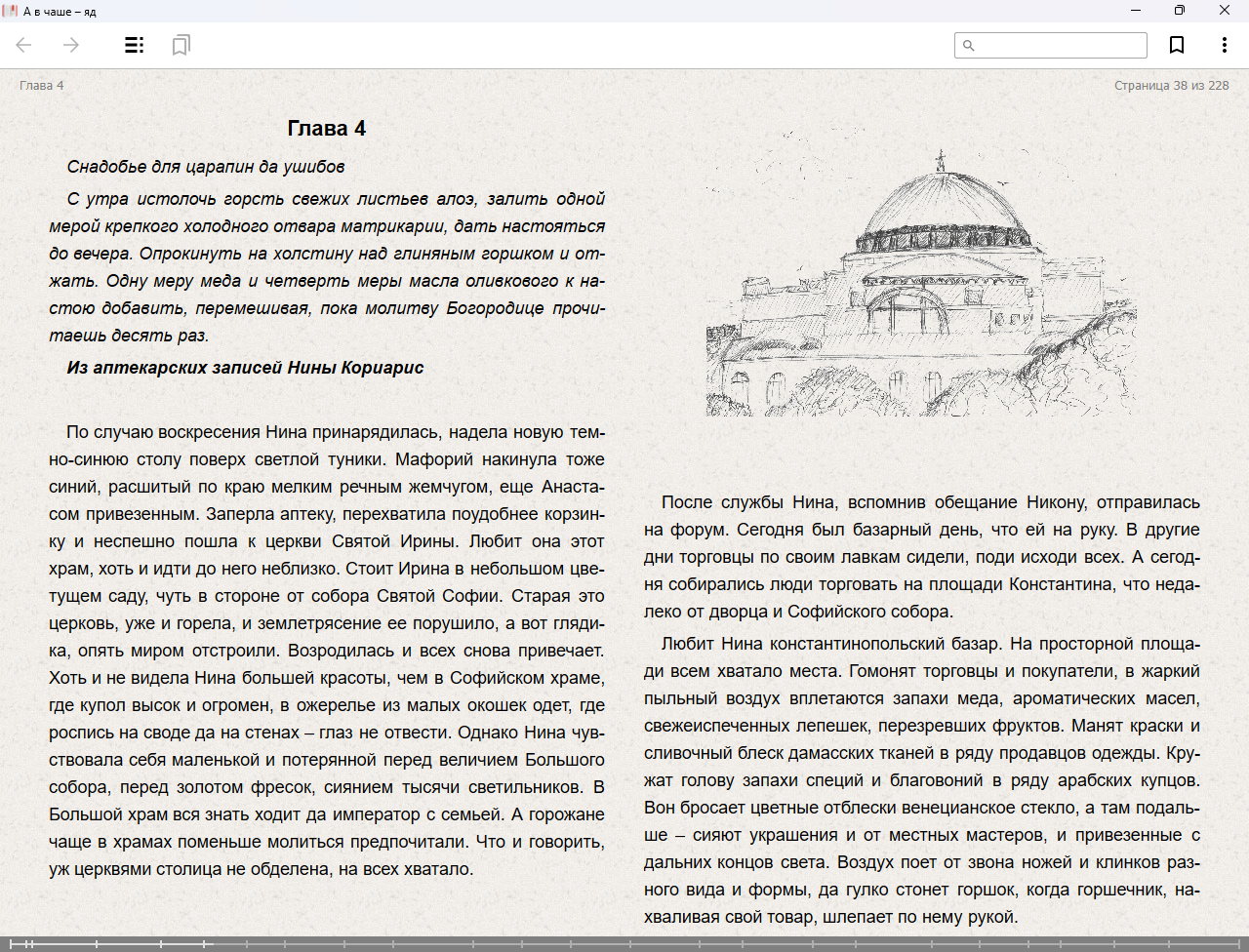Jump to the reading progress bar's midpoint

pyautogui.click(x=624, y=944)
